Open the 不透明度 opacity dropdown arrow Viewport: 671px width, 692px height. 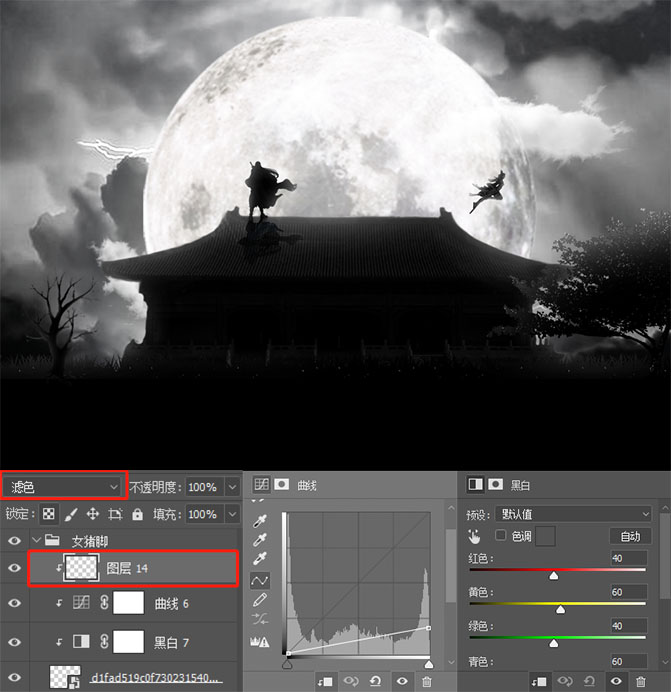tap(232, 487)
